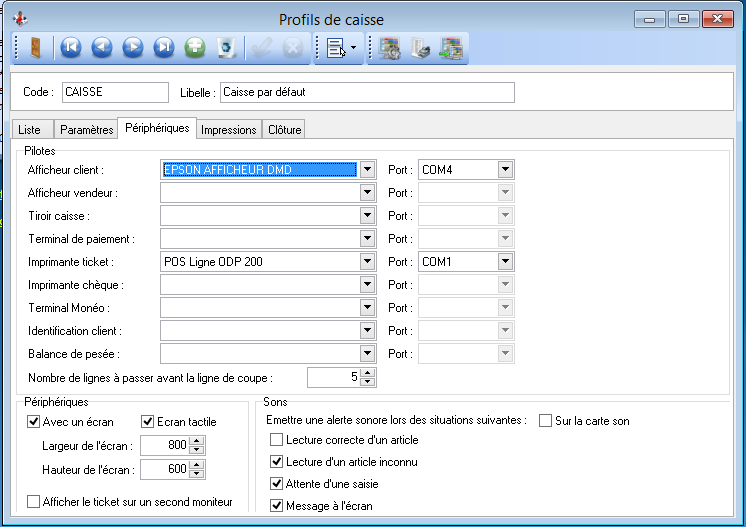Click the screen copy with green arrow icon
Screen dimensions: 746x527
[x=451, y=48]
